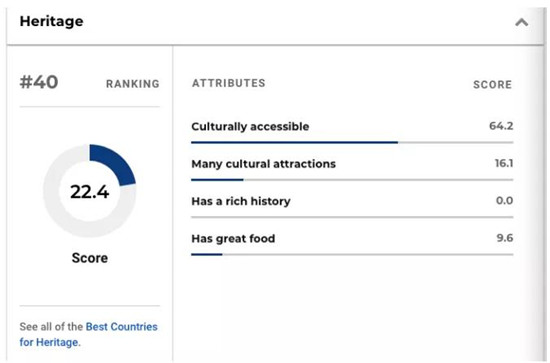550x363 pixels.
Task: Click the 16.1 score value
Action: (x=504, y=163)
